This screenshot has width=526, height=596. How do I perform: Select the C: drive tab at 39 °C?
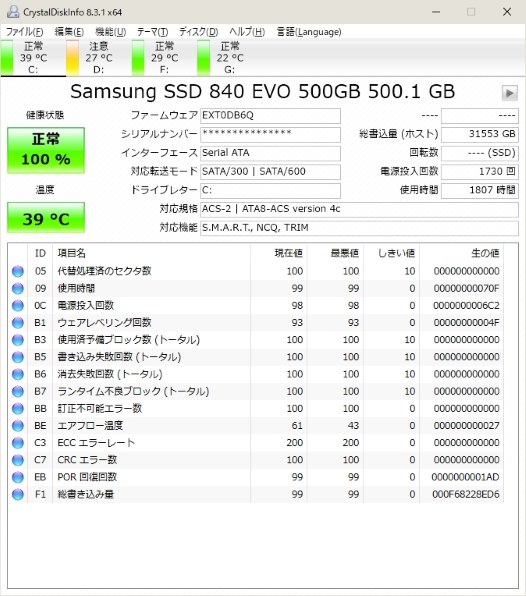(x=33, y=58)
